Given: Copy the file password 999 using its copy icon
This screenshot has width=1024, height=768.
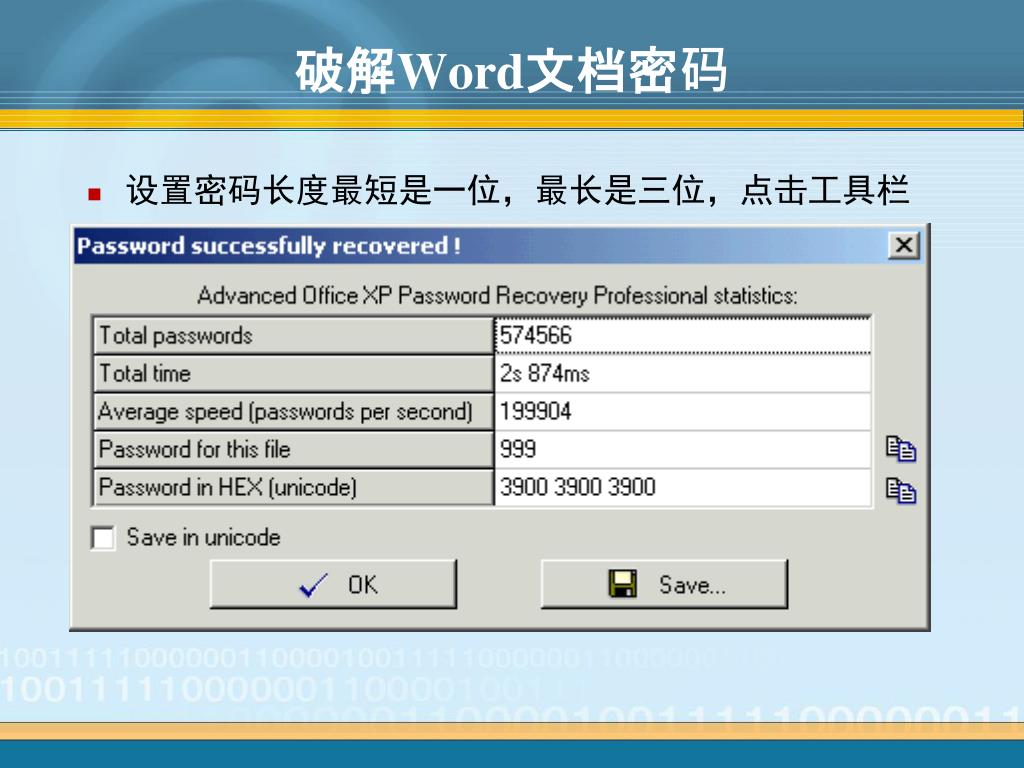Looking at the screenshot, I should (x=901, y=449).
